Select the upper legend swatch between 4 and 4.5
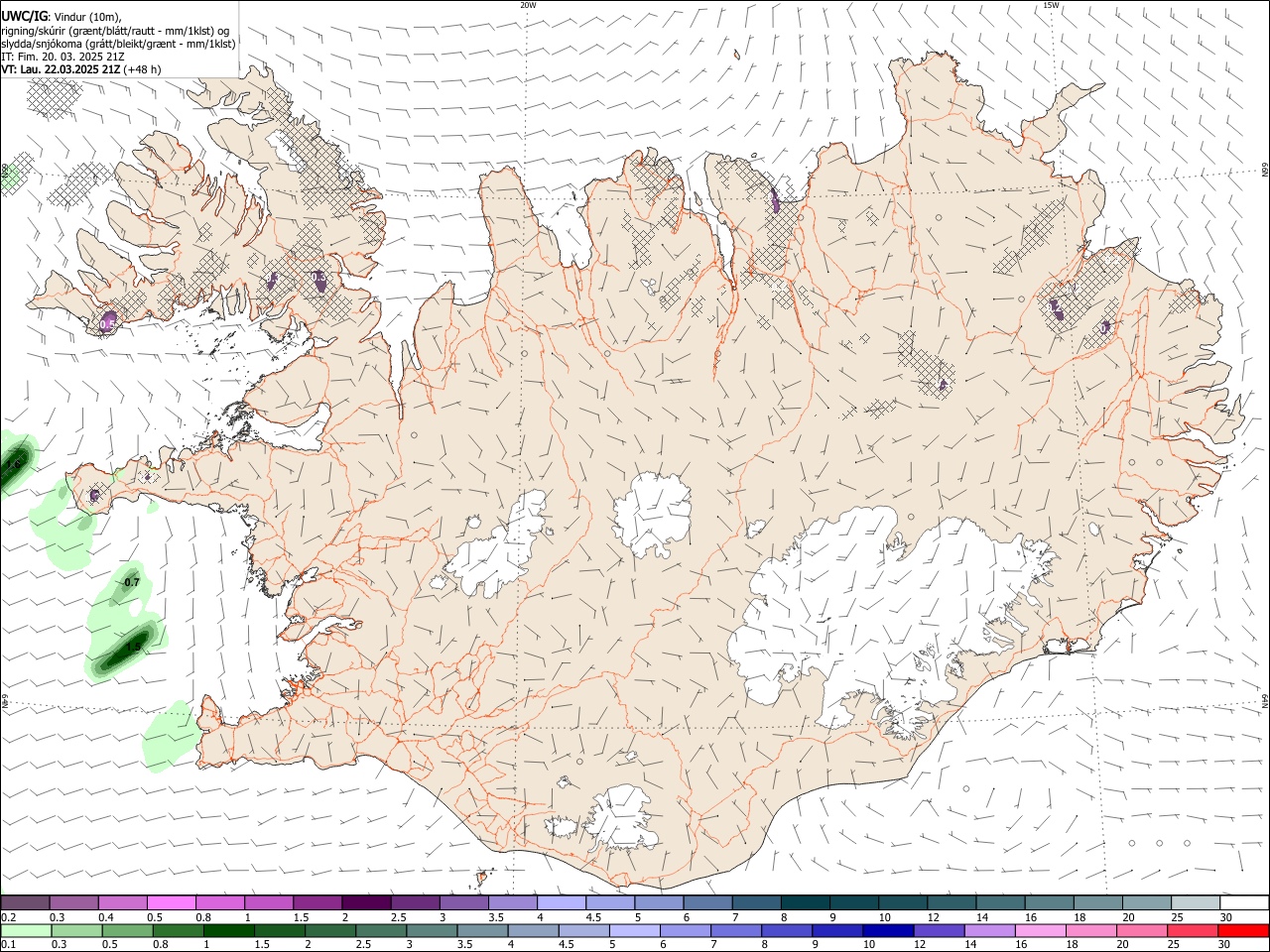 tap(561, 902)
